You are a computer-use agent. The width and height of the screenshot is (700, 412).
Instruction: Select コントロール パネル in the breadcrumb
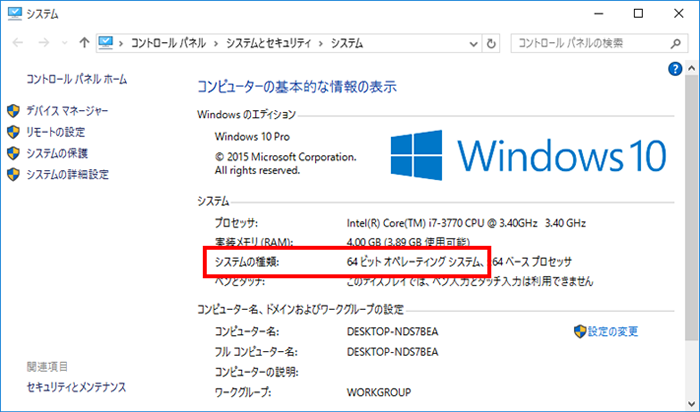pos(168,43)
